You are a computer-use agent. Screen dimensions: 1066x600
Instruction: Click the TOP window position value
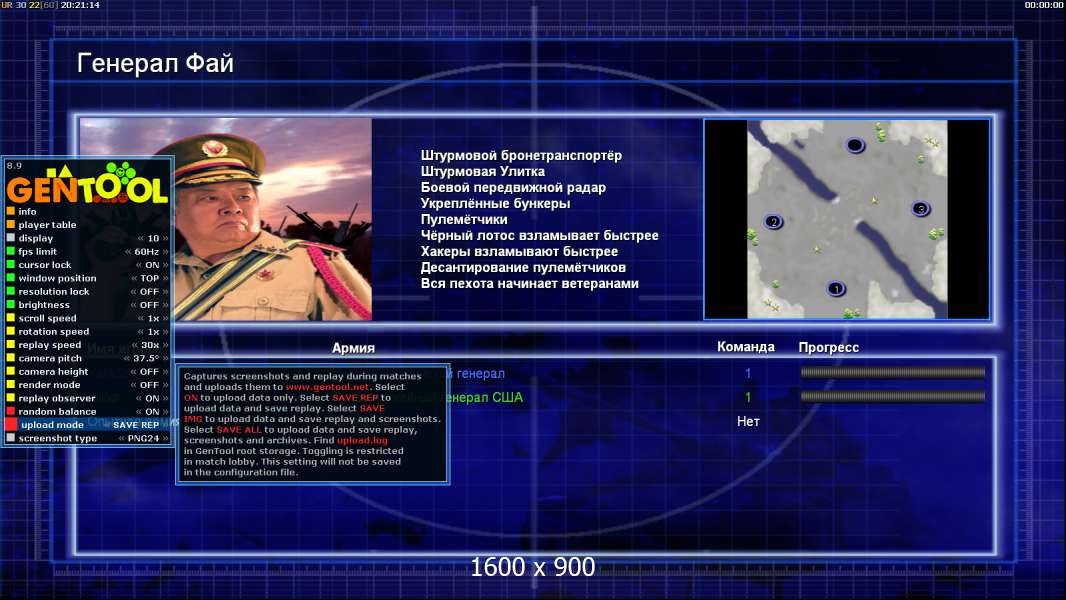click(x=150, y=278)
